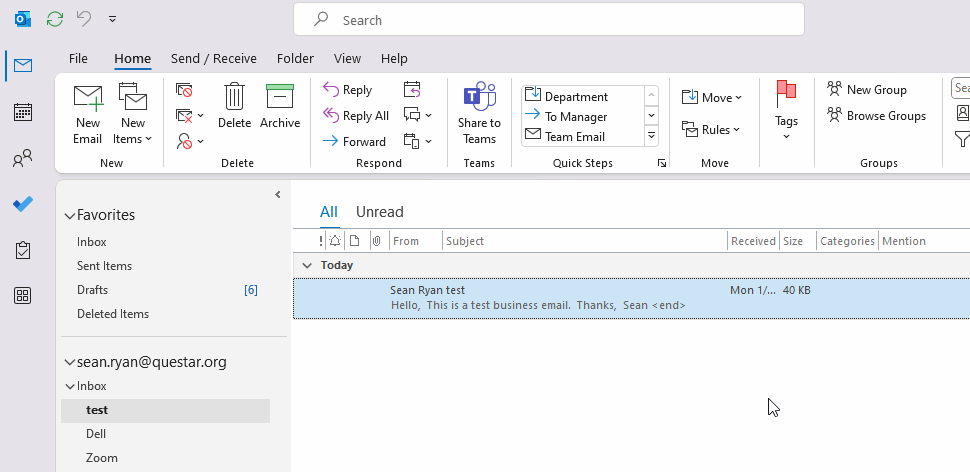Open the More respond actions dropdown
970x472 pixels.
click(418, 142)
